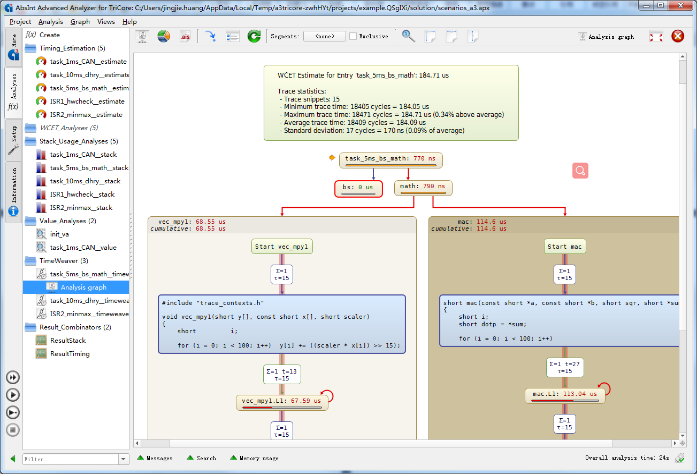Image resolution: width=697 pixels, height=474 pixels.
Task: Click the mac.L1 loop node
Action: (x=565, y=395)
